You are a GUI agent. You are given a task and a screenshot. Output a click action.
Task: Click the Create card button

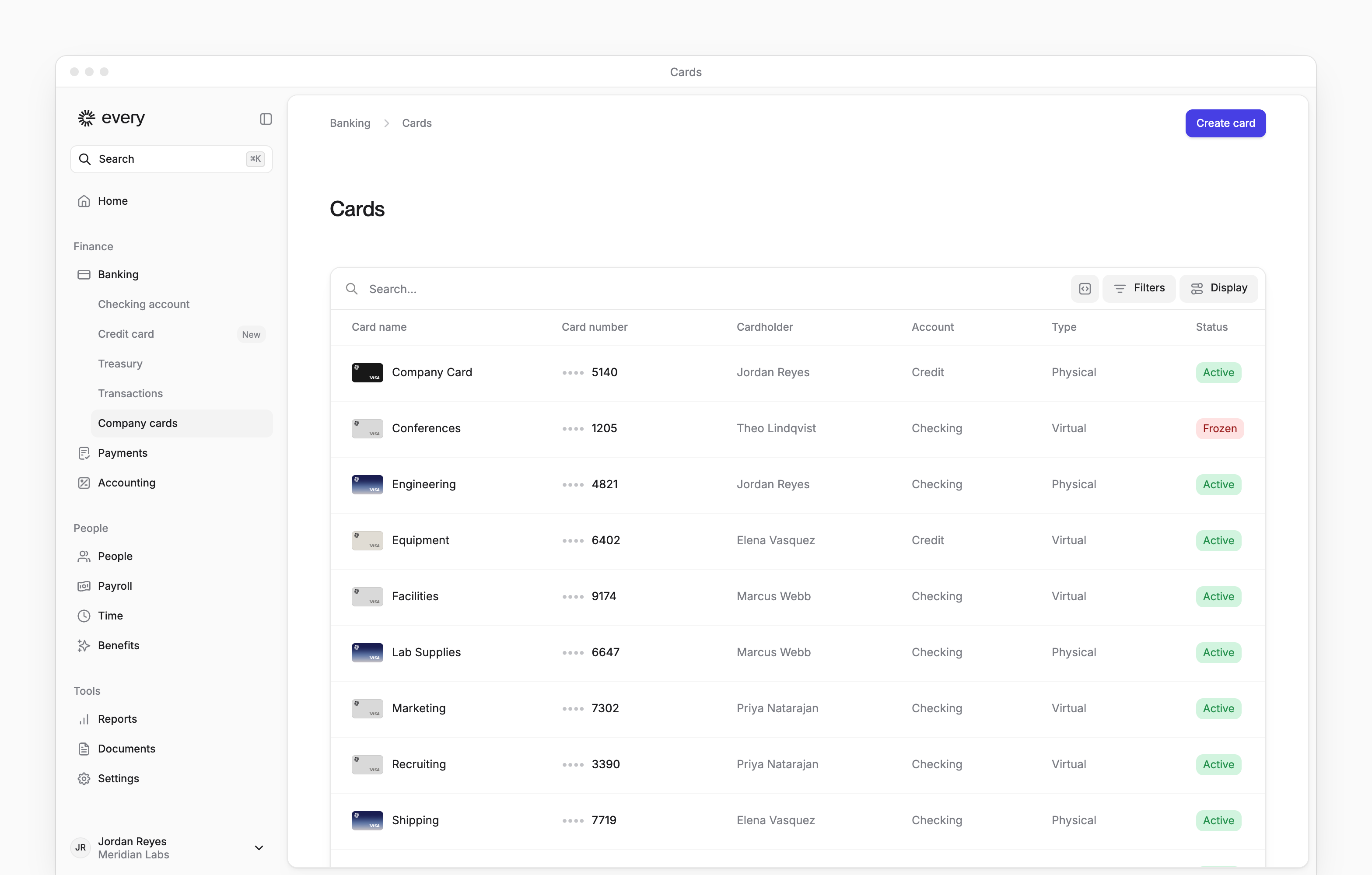(1225, 123)
